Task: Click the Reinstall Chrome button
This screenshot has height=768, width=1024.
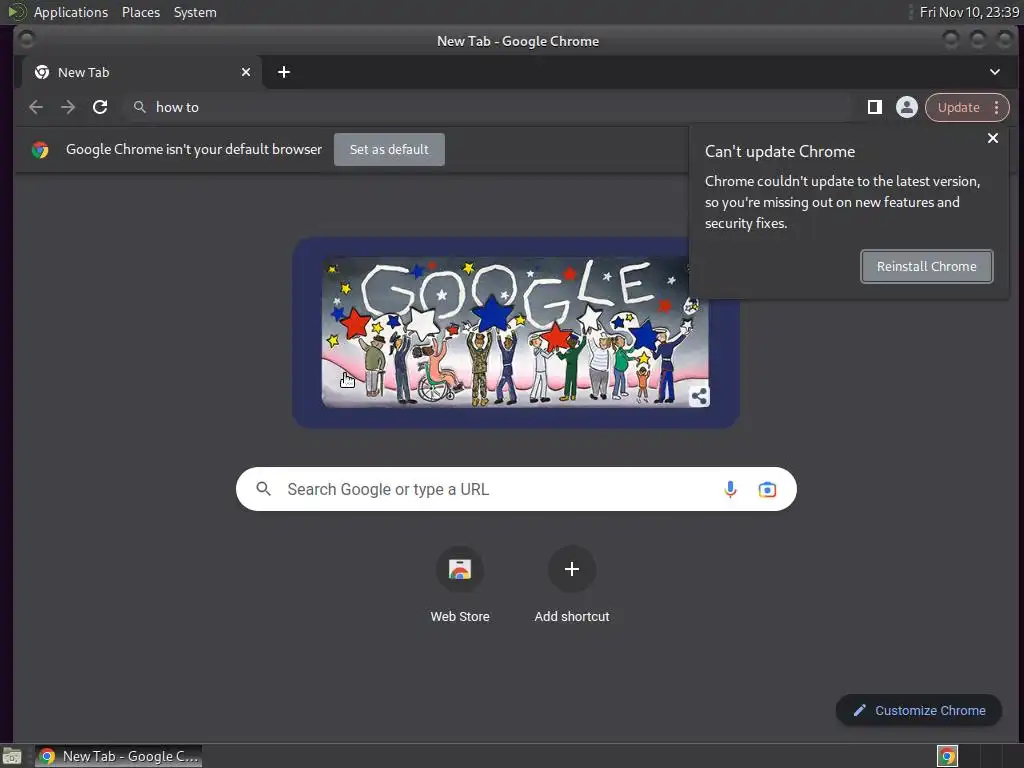Action: (x=927, y=266)
